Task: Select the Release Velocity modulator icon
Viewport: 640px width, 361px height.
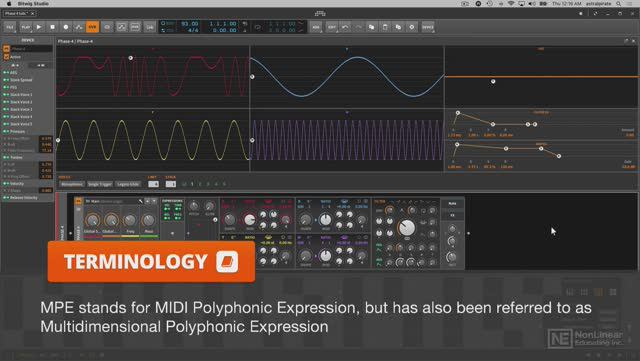Action: tap(6, 198)
